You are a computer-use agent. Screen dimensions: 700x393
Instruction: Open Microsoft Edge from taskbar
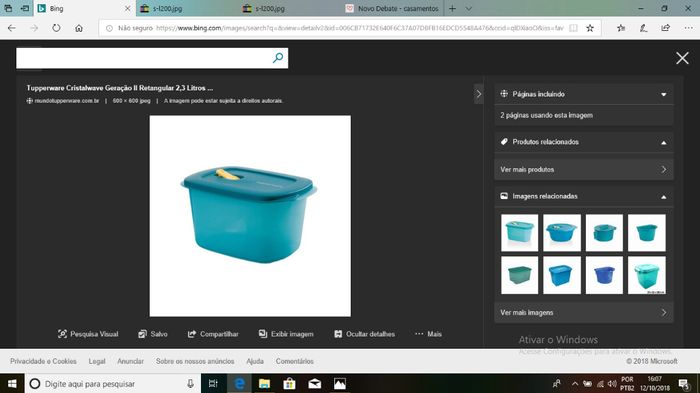(x=239, y=384)
